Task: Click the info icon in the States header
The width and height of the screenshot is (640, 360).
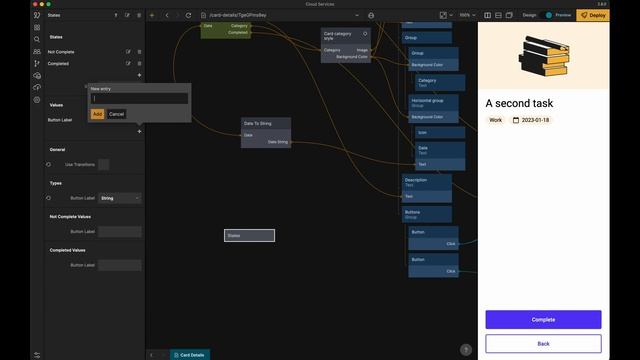Action: [x=116, y=15]
